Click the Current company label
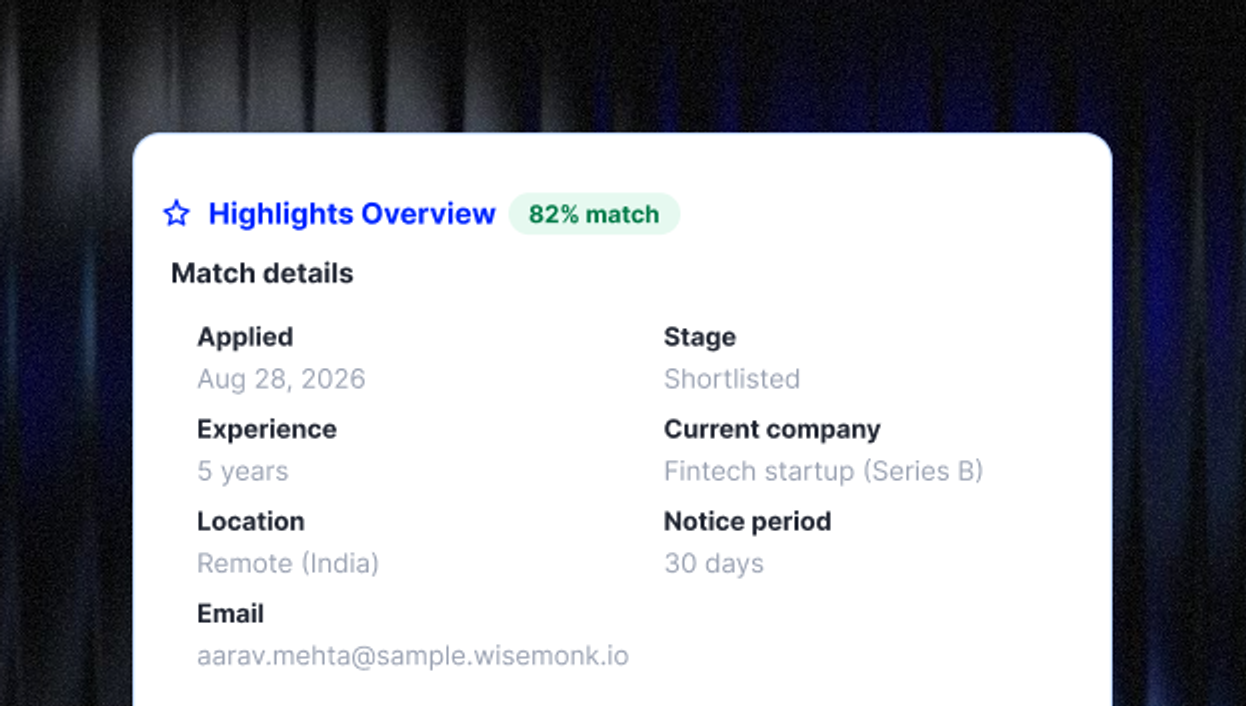This screenshot has width=1246, height=706. [x=772, y=429]
